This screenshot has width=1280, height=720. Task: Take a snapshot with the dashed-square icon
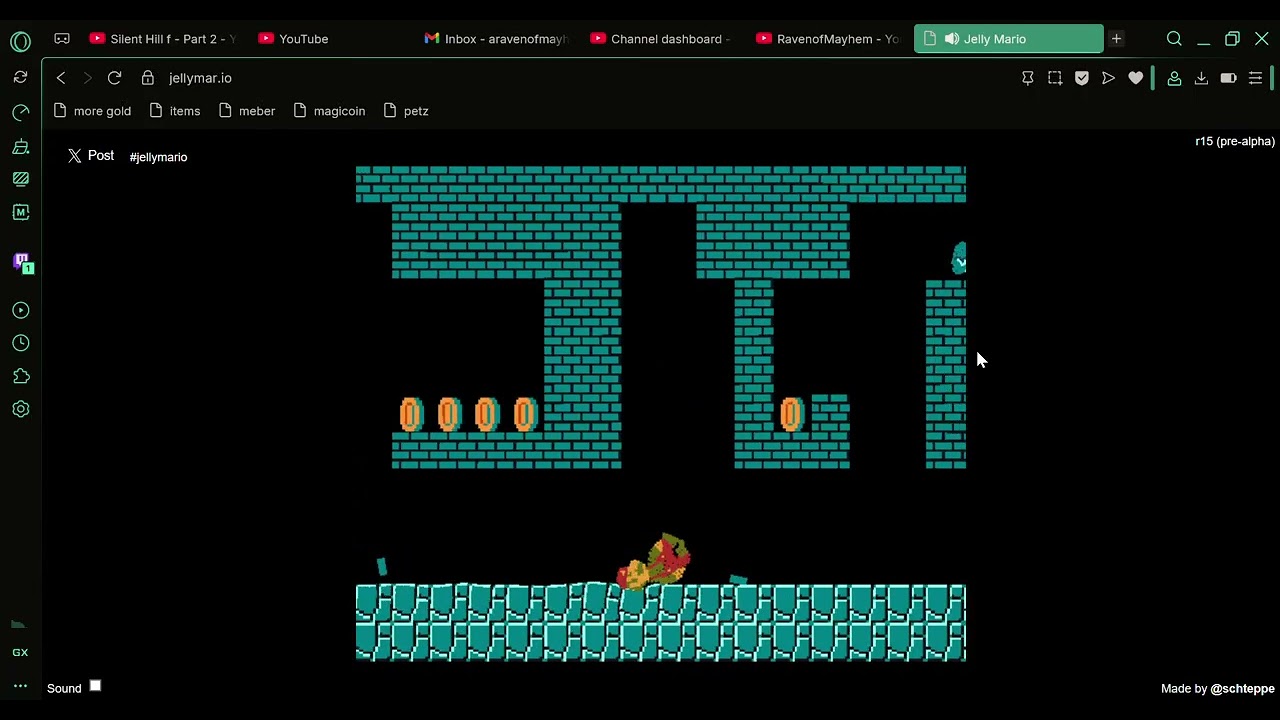click(x=1055, y=78)
